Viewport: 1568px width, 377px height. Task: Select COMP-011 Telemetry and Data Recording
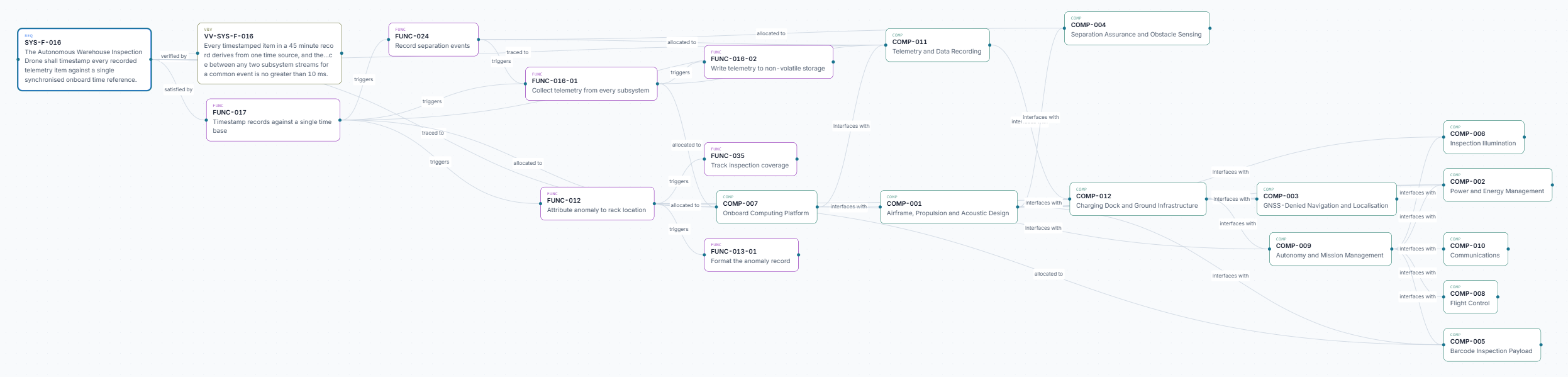937,45
